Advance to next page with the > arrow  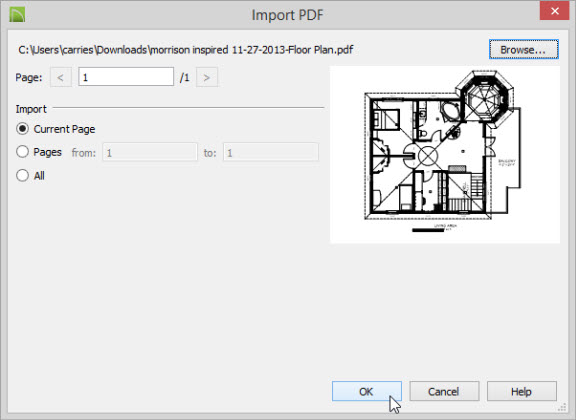click(x=207, y=77)
